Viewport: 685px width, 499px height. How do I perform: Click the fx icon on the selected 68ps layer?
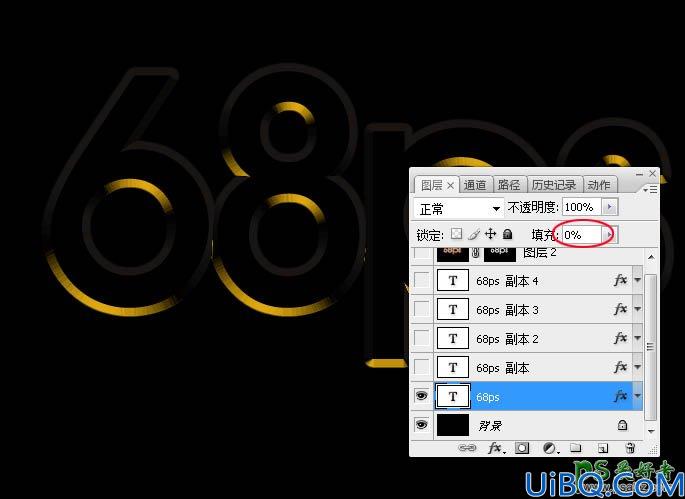coord(620,396)
